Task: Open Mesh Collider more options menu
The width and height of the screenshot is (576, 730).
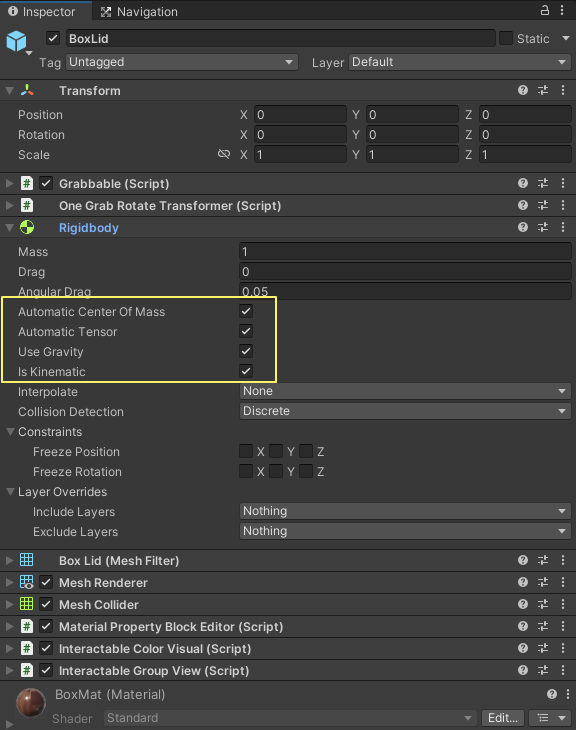Action: coord(563,604)
